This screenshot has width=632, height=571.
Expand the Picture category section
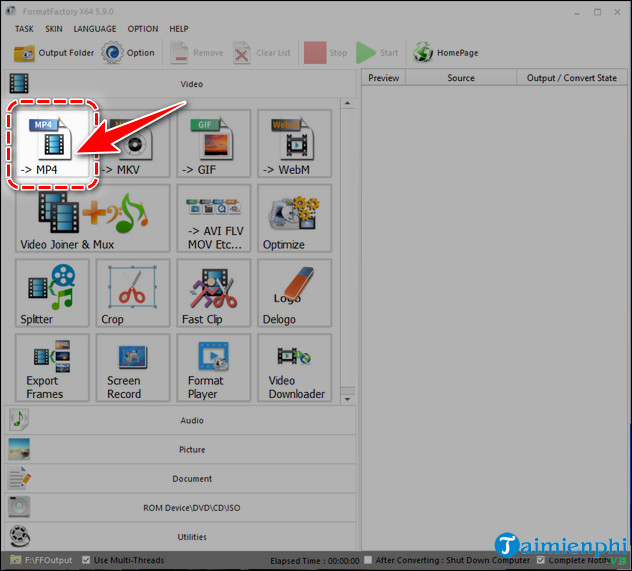click(x=181, y=449)
